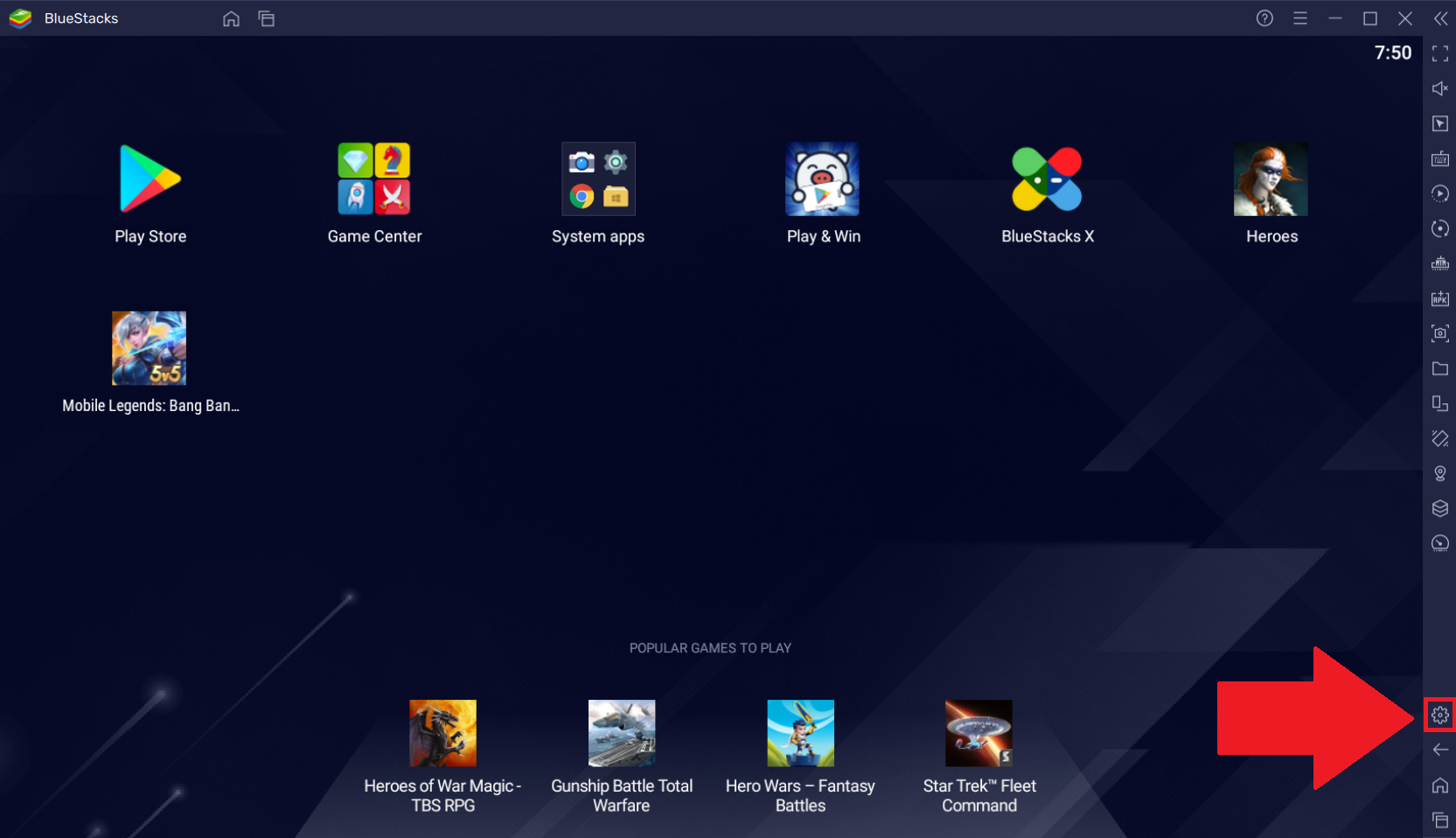Image resolution: width=1456 pixels, height=838 pixels.
Task: Open the multi-instance manager layers icon
Action: [1440, 508]
